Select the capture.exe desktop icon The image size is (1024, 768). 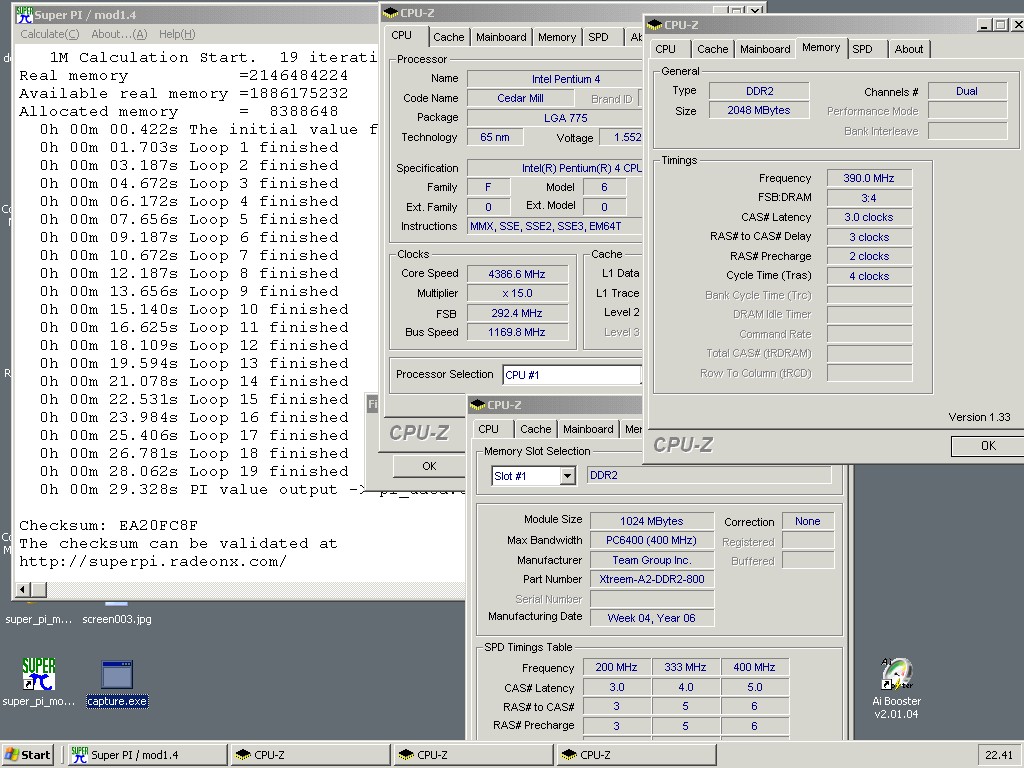118,675
